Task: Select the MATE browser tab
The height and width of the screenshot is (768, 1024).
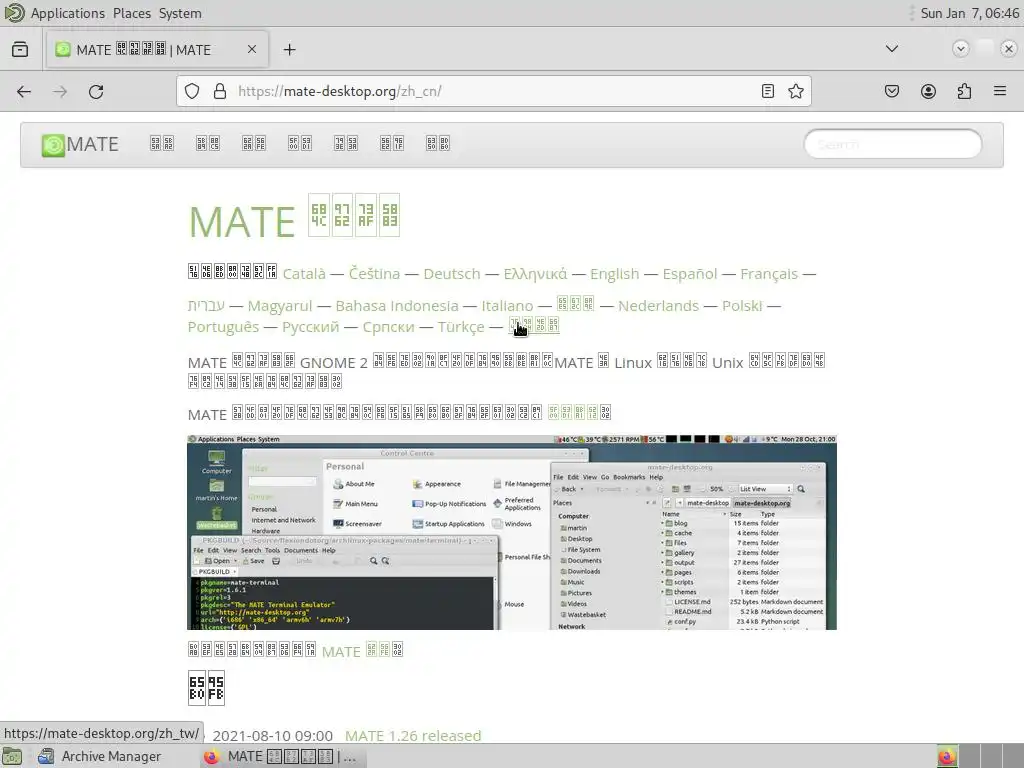Action: [157, 50]
